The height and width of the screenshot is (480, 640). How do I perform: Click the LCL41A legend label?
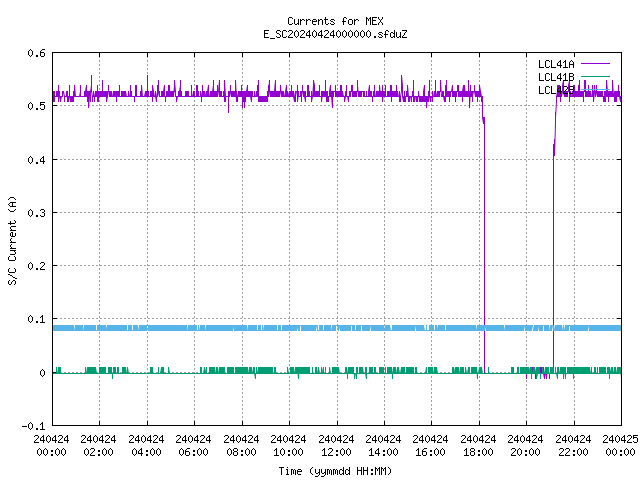click(556, 64)
